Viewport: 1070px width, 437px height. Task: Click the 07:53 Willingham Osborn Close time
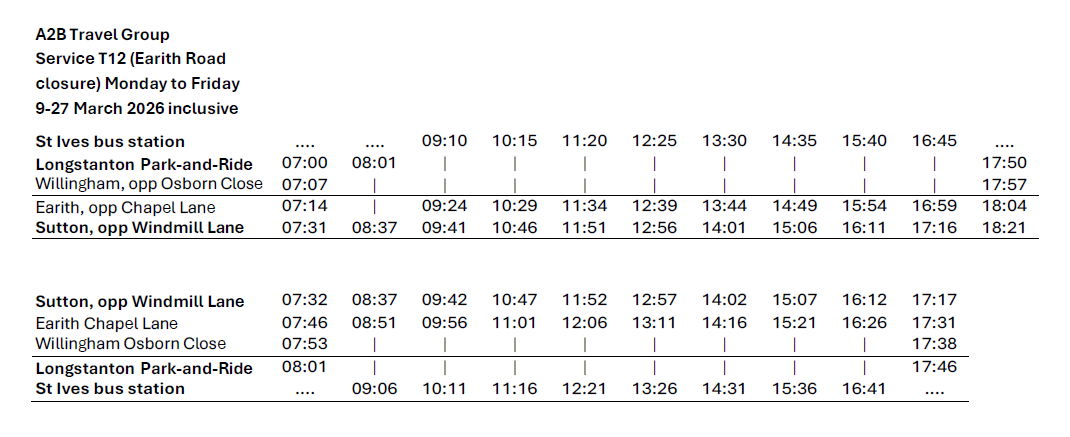pyautogui.click(x=305, y=344)
